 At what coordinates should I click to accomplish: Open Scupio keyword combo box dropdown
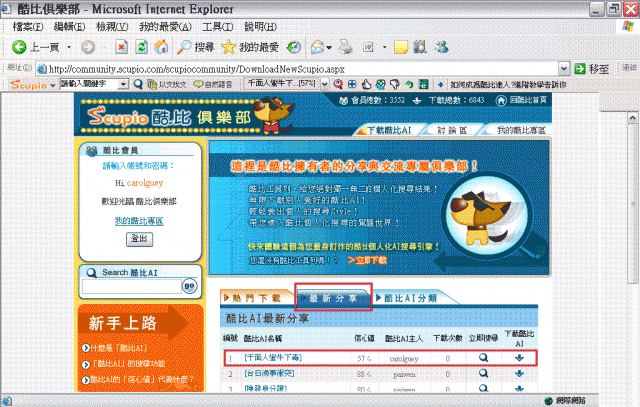coord(123,84)
